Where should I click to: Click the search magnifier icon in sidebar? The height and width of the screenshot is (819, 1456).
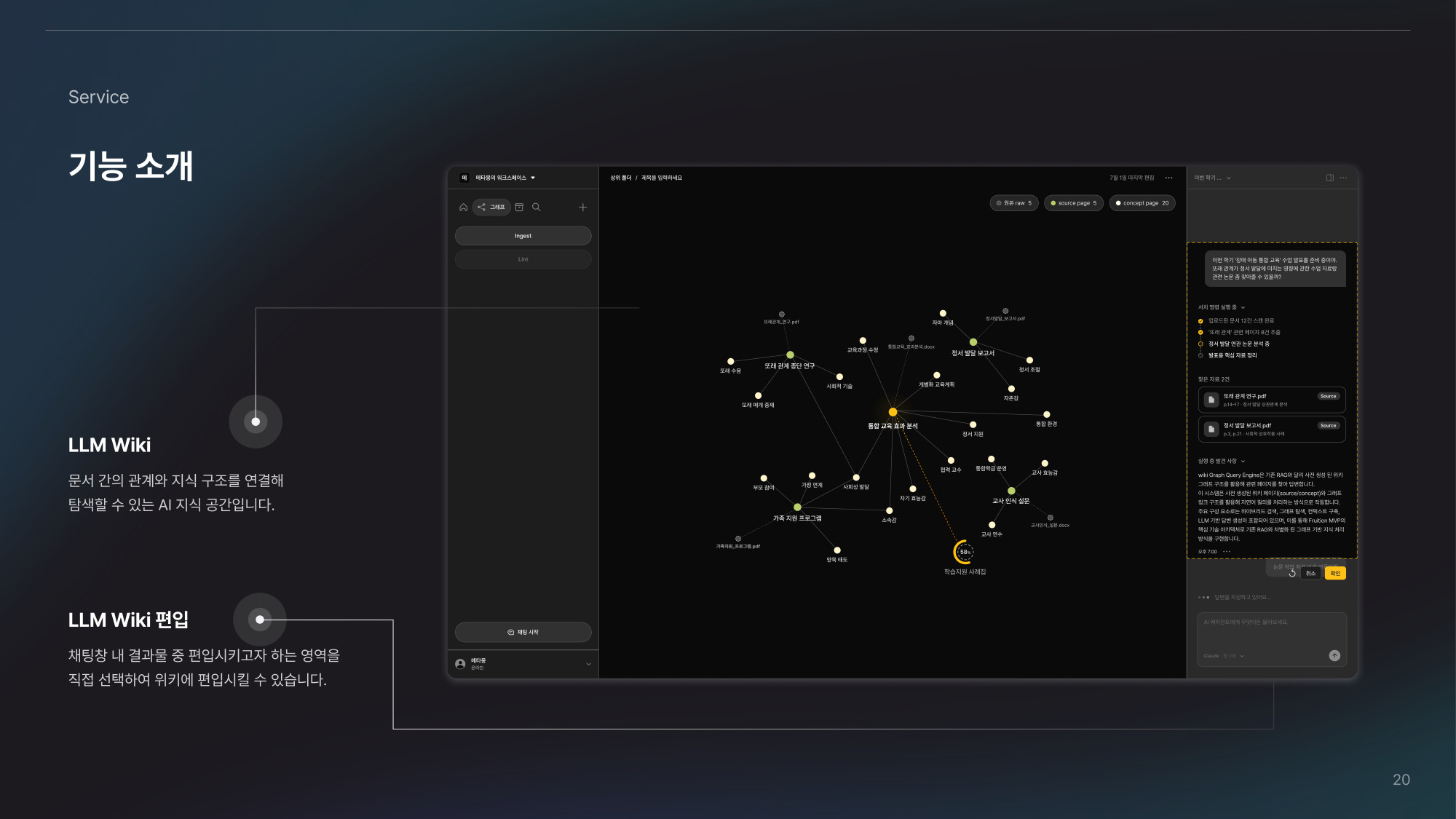[537, 207]
